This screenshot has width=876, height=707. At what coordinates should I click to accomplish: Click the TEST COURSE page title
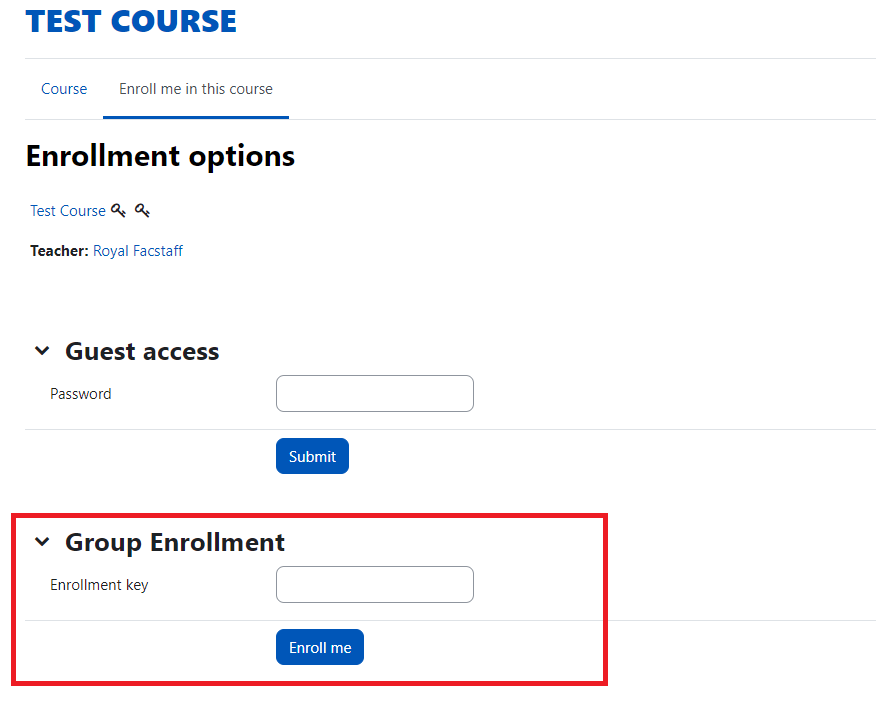pyautogui.click(x=131, y=21)
